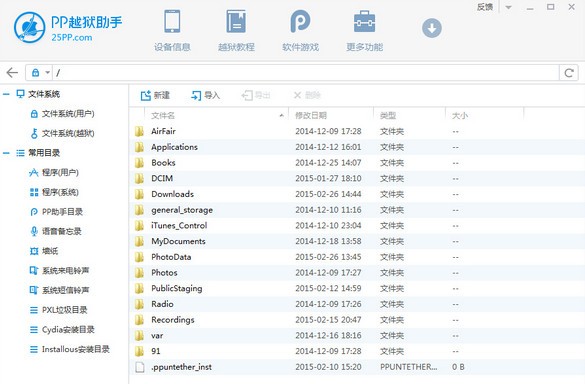Click date 2015-01-27 18:10 of DCIM
The width and height of the screenshot is (585, 384).
(x=328, y=178)
